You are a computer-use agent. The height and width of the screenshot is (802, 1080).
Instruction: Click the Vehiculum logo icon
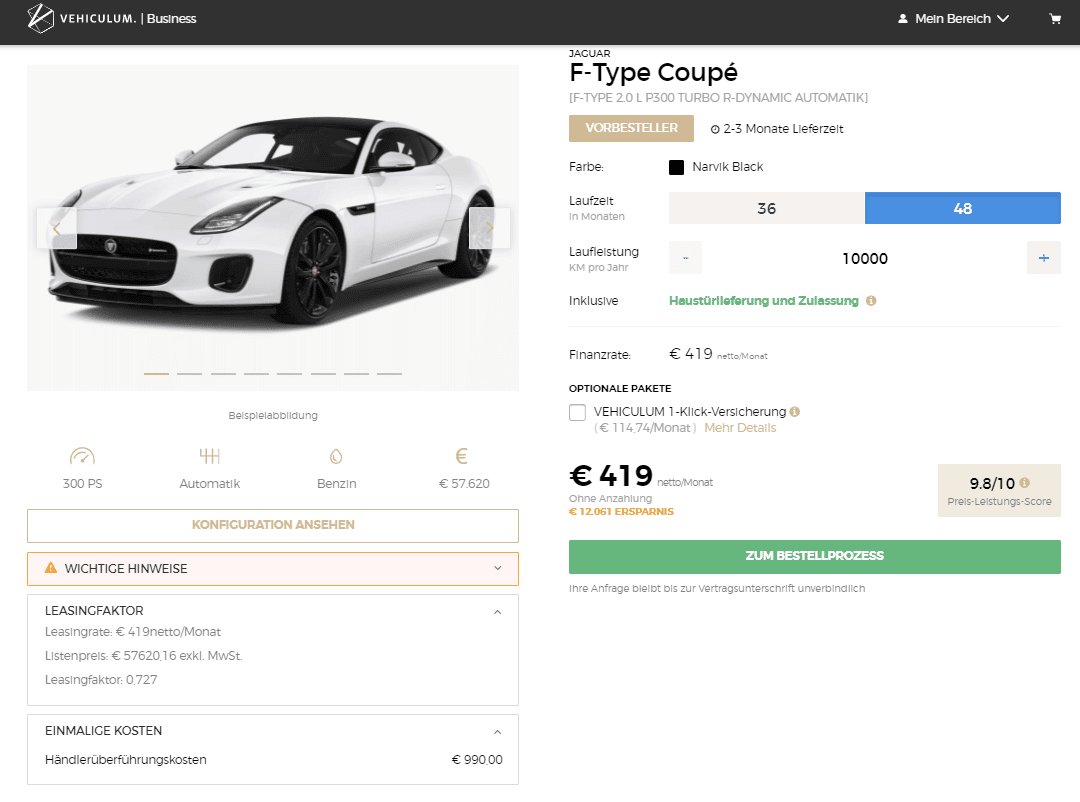coord(41,19)
